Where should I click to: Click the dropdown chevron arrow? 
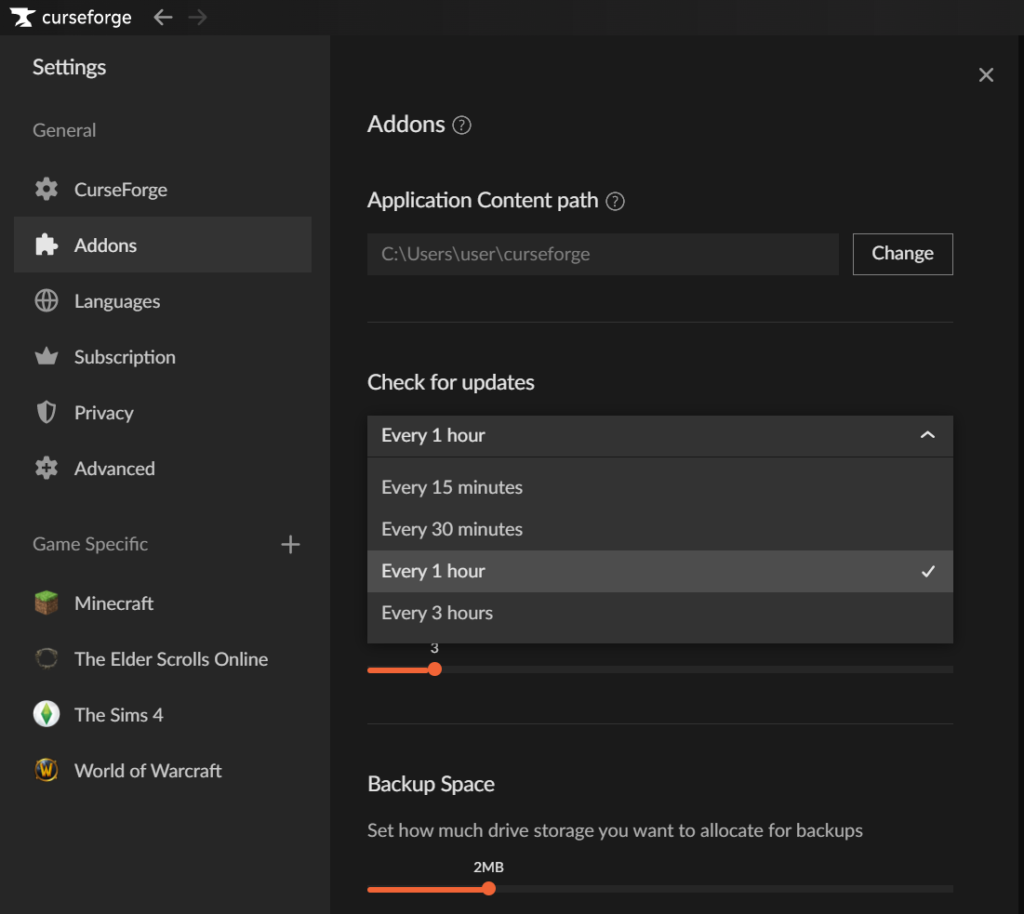click(927, 435)
